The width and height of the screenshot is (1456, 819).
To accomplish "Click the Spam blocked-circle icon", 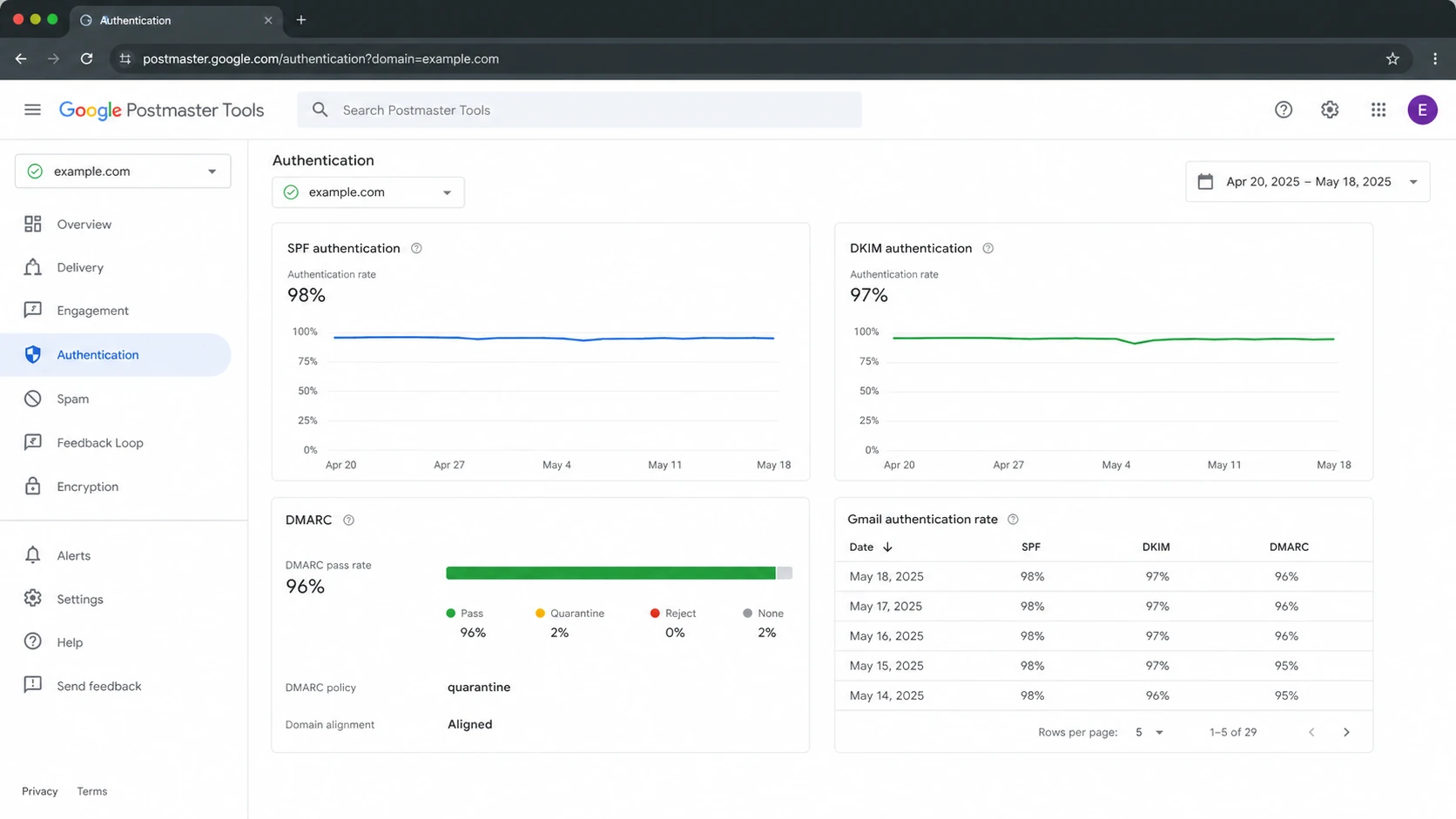I will coord(33,399).
